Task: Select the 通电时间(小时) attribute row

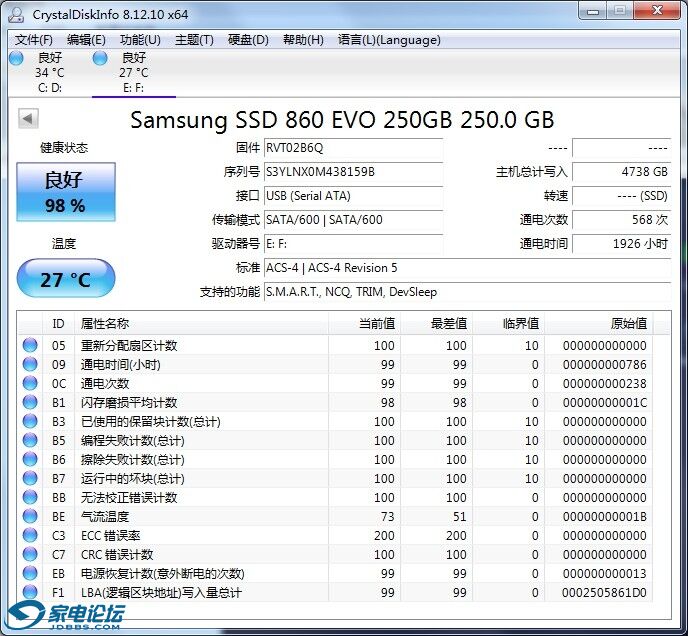Action: (x=335, y=364)
